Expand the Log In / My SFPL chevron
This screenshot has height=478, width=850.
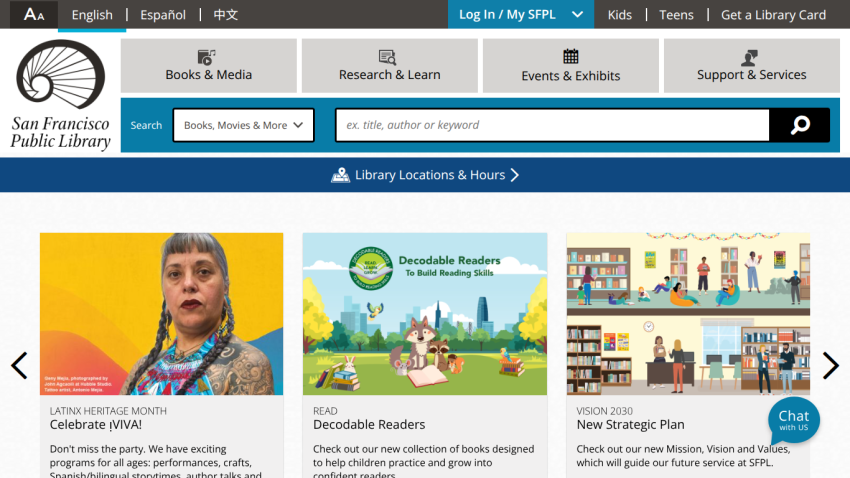pos(577,15)
